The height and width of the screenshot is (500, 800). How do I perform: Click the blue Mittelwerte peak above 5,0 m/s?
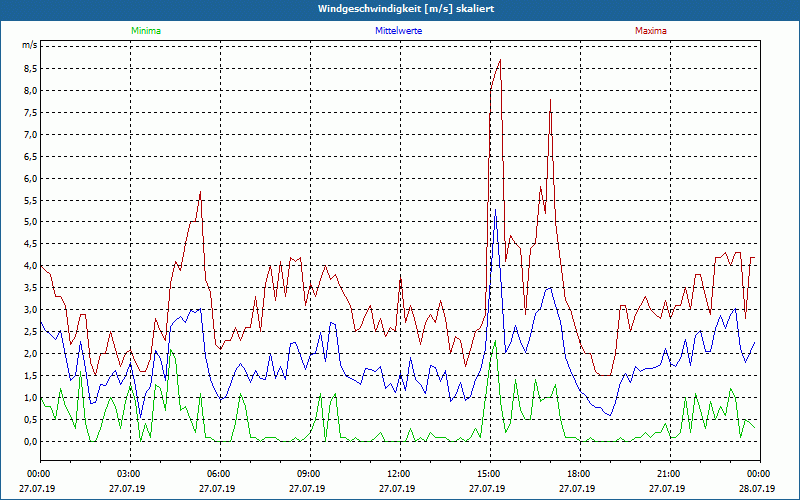[495, 210]
